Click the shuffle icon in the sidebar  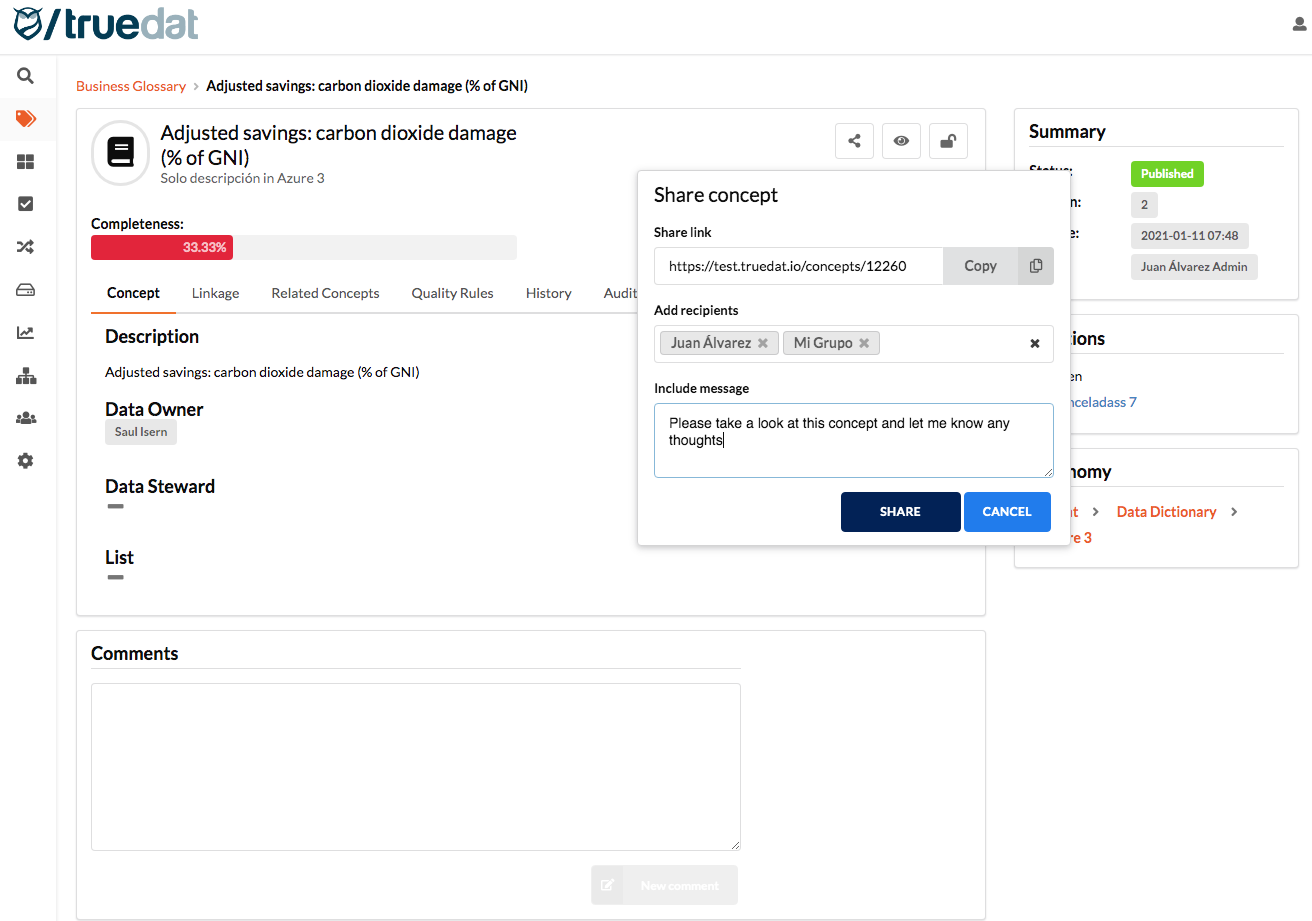[26, 247]
